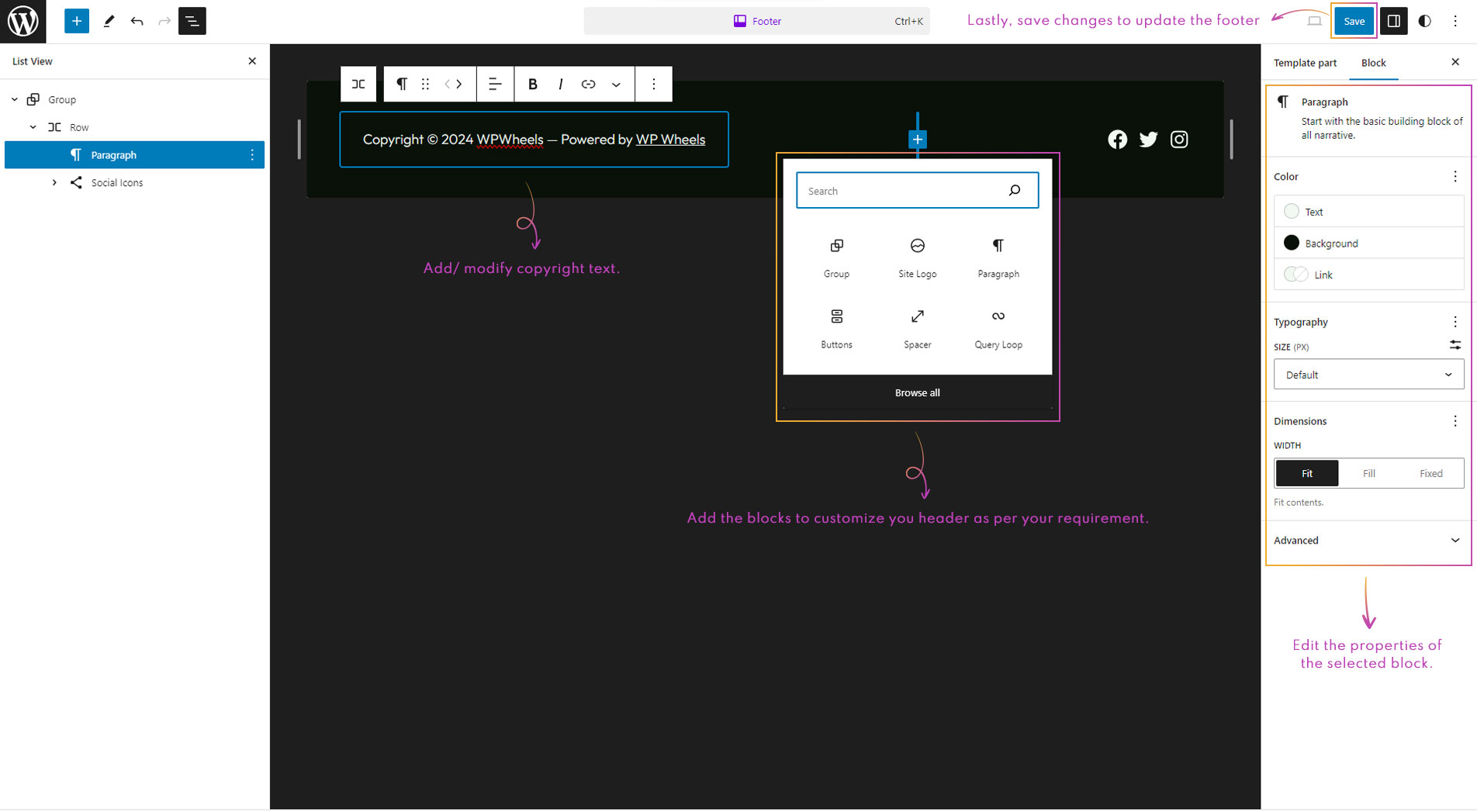This screenshot has height=812, width=1477.
Task: Choose Fixed width option
Action: 1430,473
